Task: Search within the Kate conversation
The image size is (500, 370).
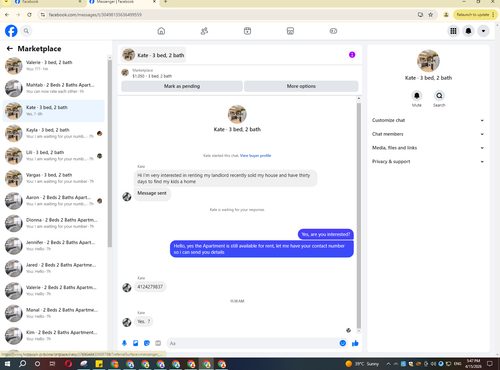Action: (x=439, y=96)
